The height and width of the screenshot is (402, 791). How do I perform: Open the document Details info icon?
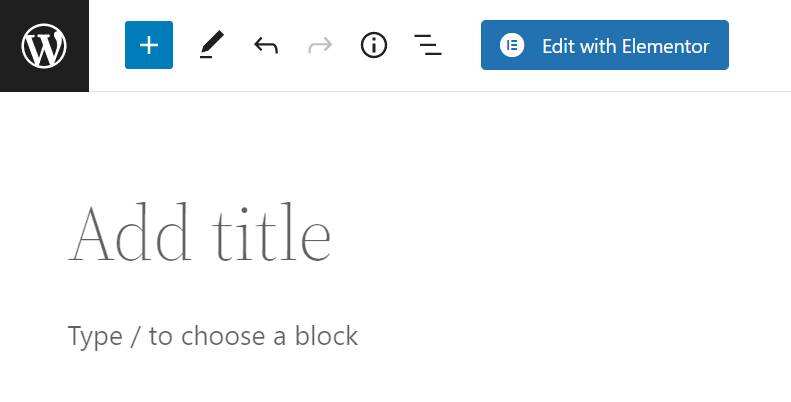click(x=374, y=45)
